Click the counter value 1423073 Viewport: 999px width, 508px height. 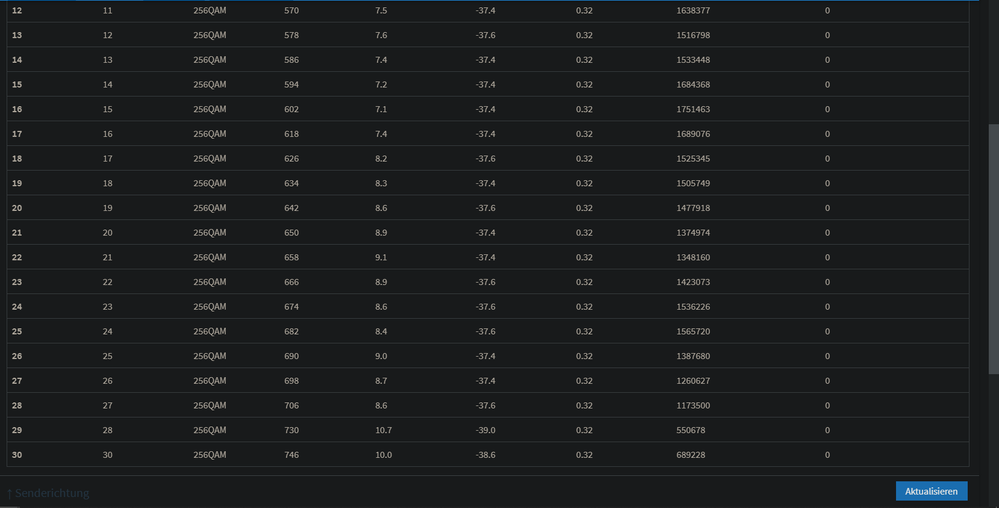coord(693,282)
